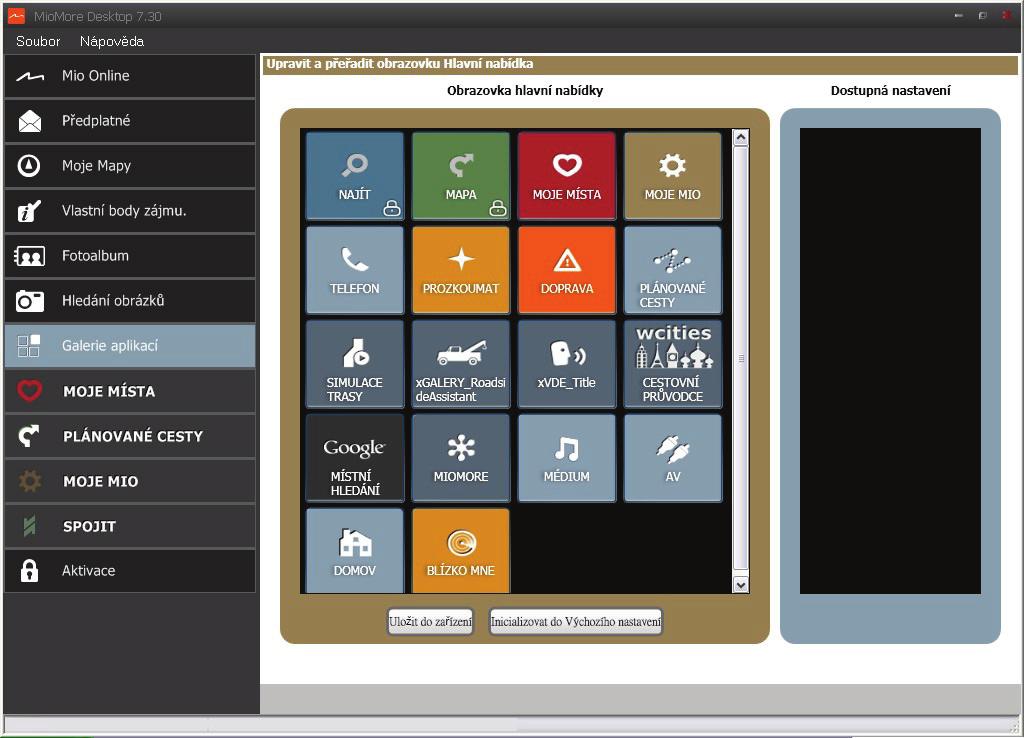This screenshot has width=1024, height=738.
Task: Open Předplatné sidebar section
Action: [x=130, y=121]
